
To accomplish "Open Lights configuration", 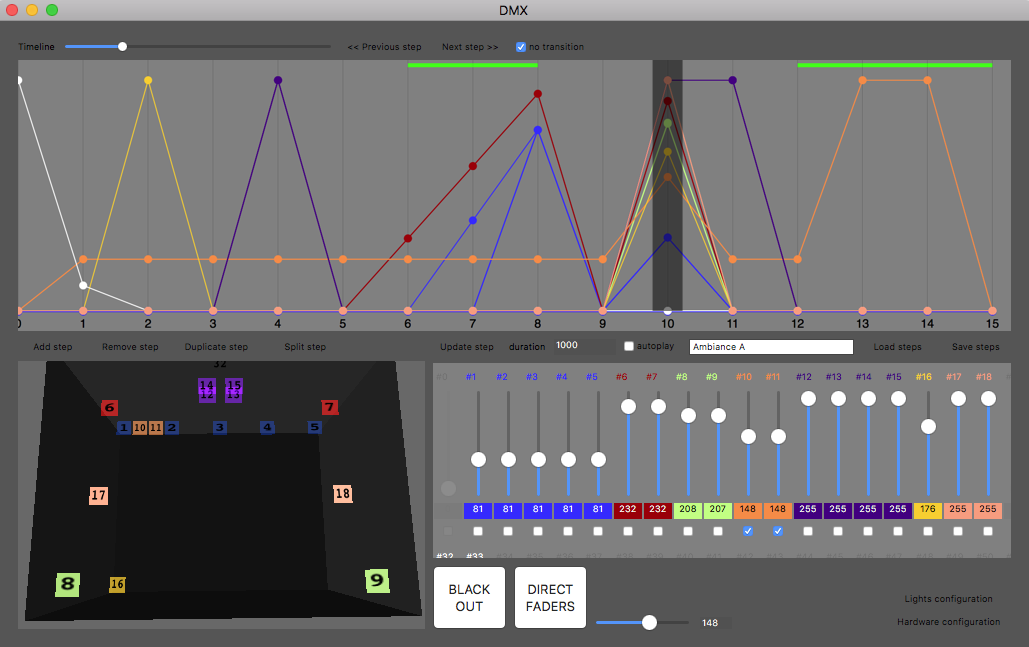I will pyautogui.click(x=948, y=599).
